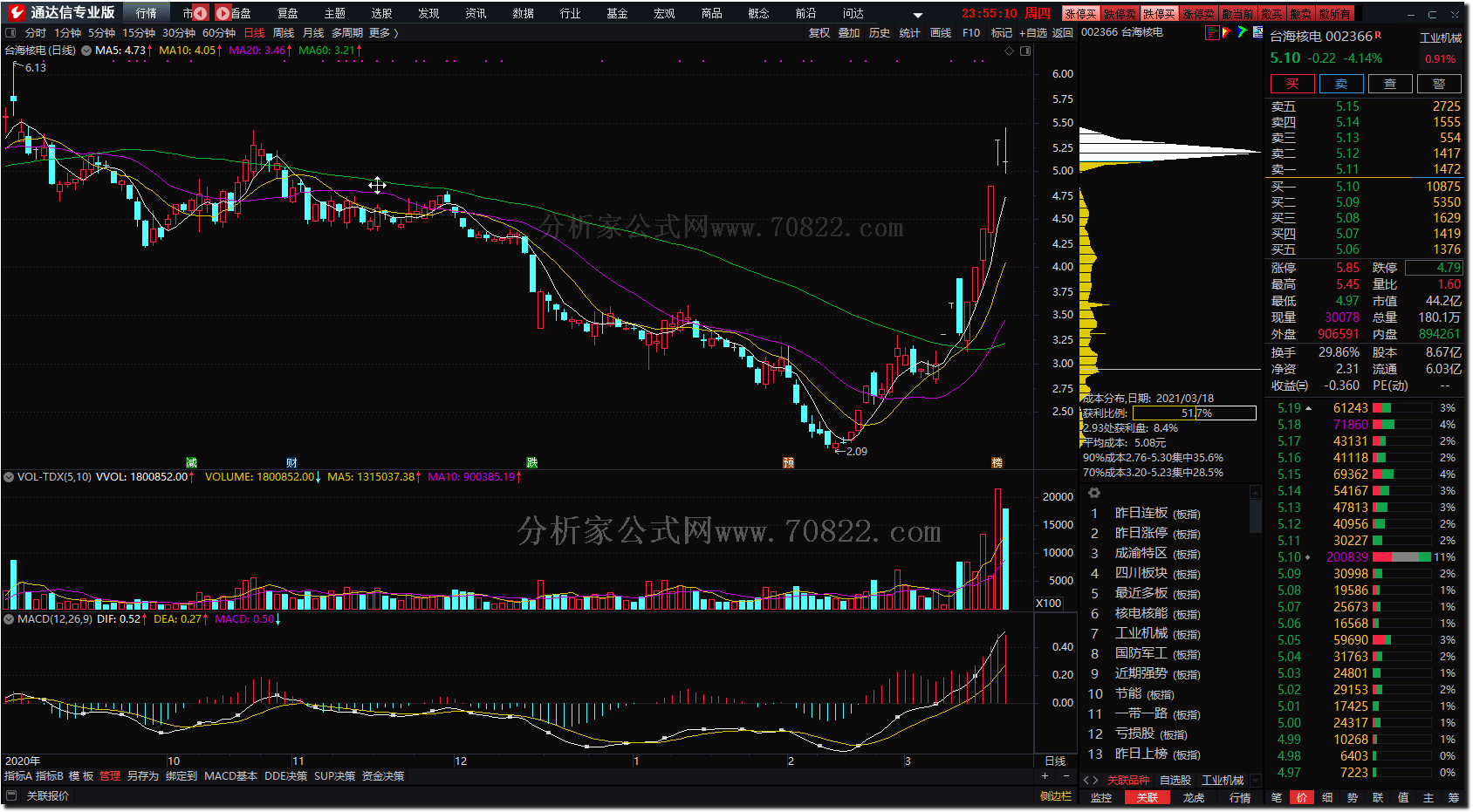Click the blue 卖 sell button

click(1341, 84)
